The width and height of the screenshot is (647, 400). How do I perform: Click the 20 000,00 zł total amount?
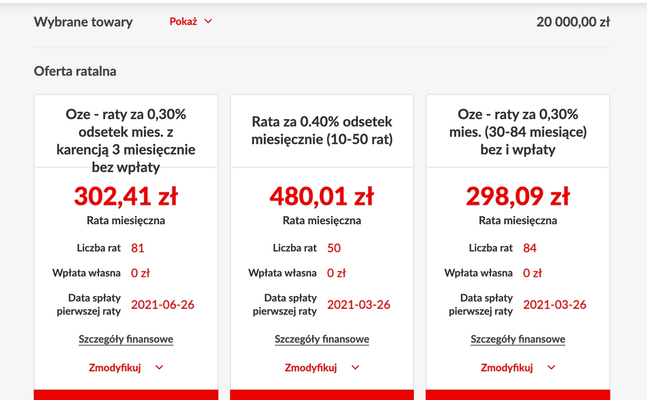click(573, 22)
